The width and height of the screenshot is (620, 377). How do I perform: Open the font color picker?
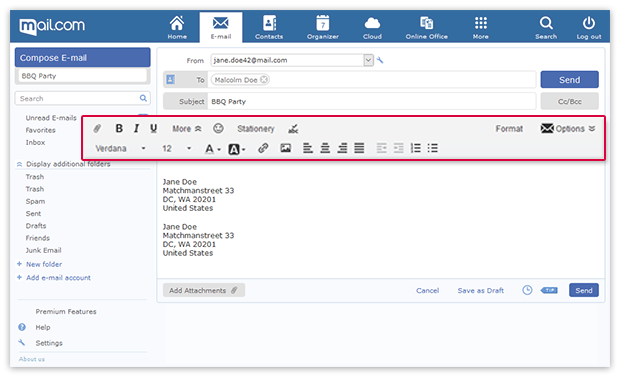coord(212,149)
